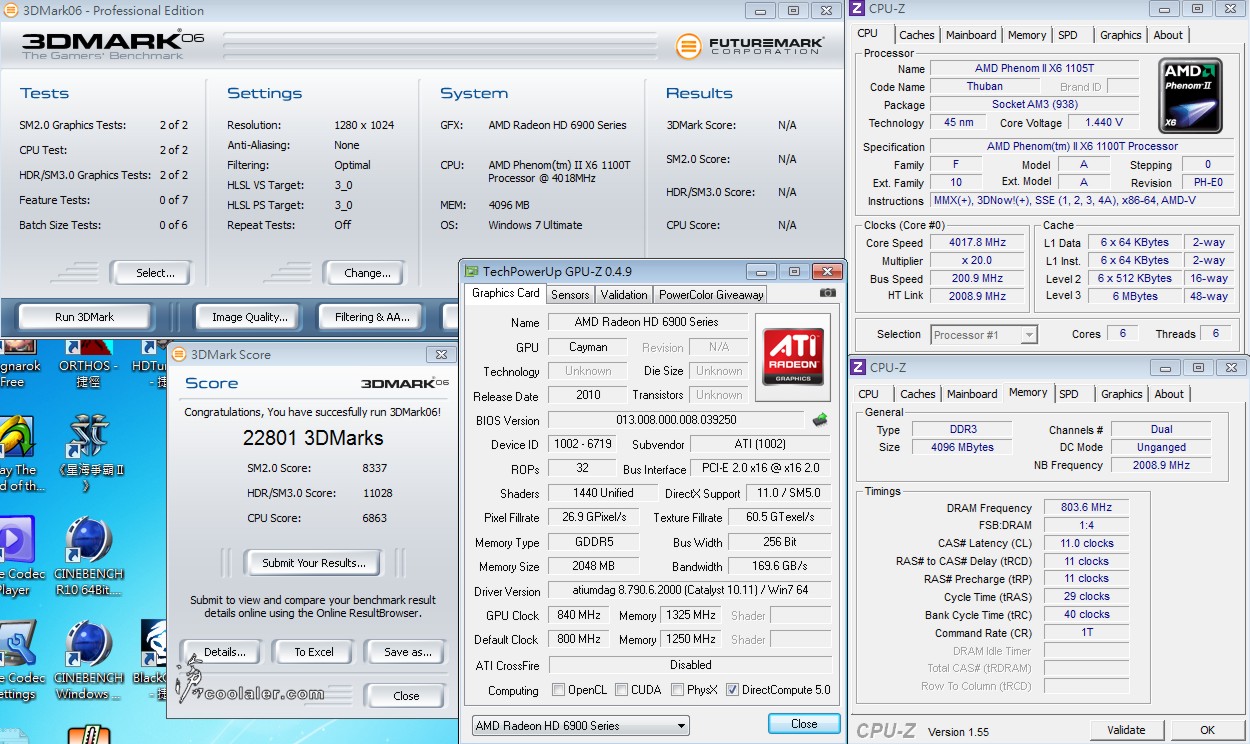Click the lower CPU-Z window title icon
The height and width of the screenshot is (744, 1250).
pyautogui.click(x=858, y=367)
